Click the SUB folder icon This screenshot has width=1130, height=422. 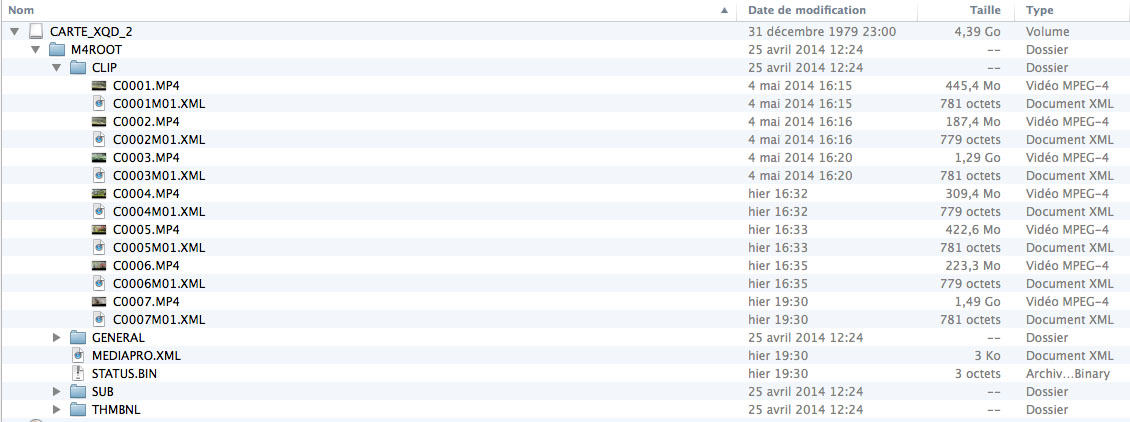coord(78,391)
